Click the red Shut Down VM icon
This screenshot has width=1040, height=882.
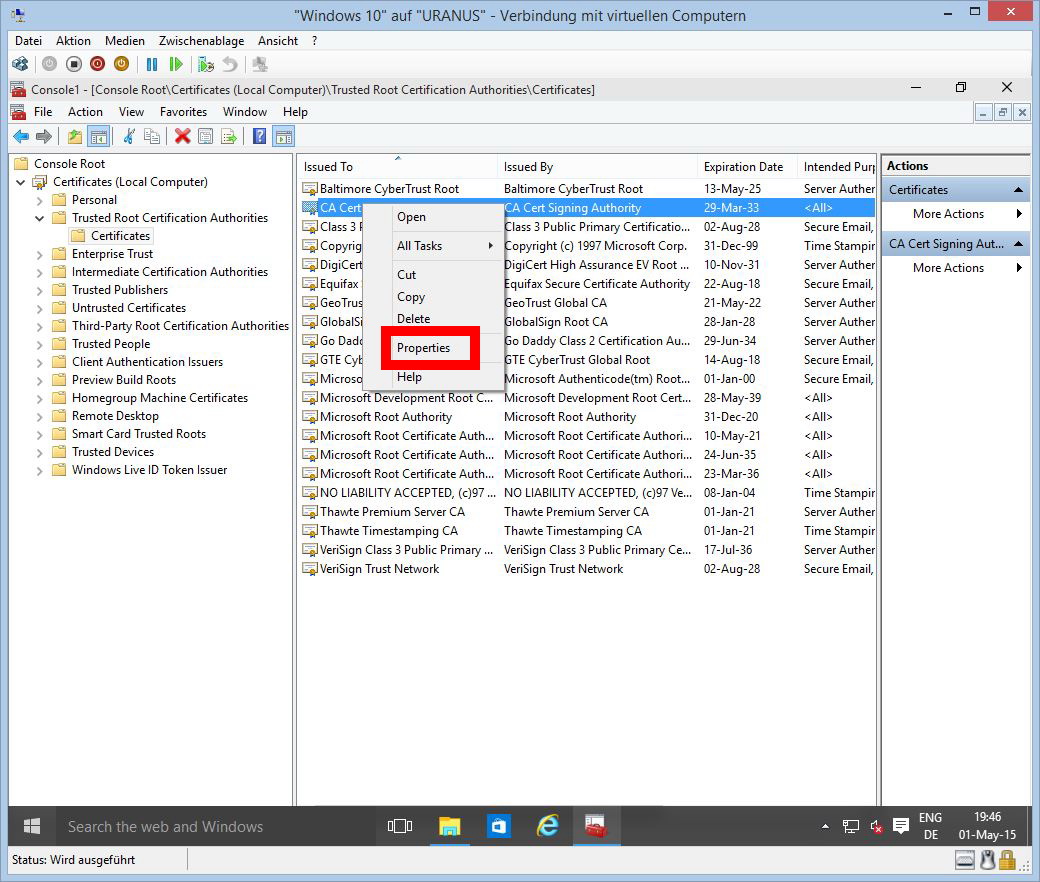point(97,64)
